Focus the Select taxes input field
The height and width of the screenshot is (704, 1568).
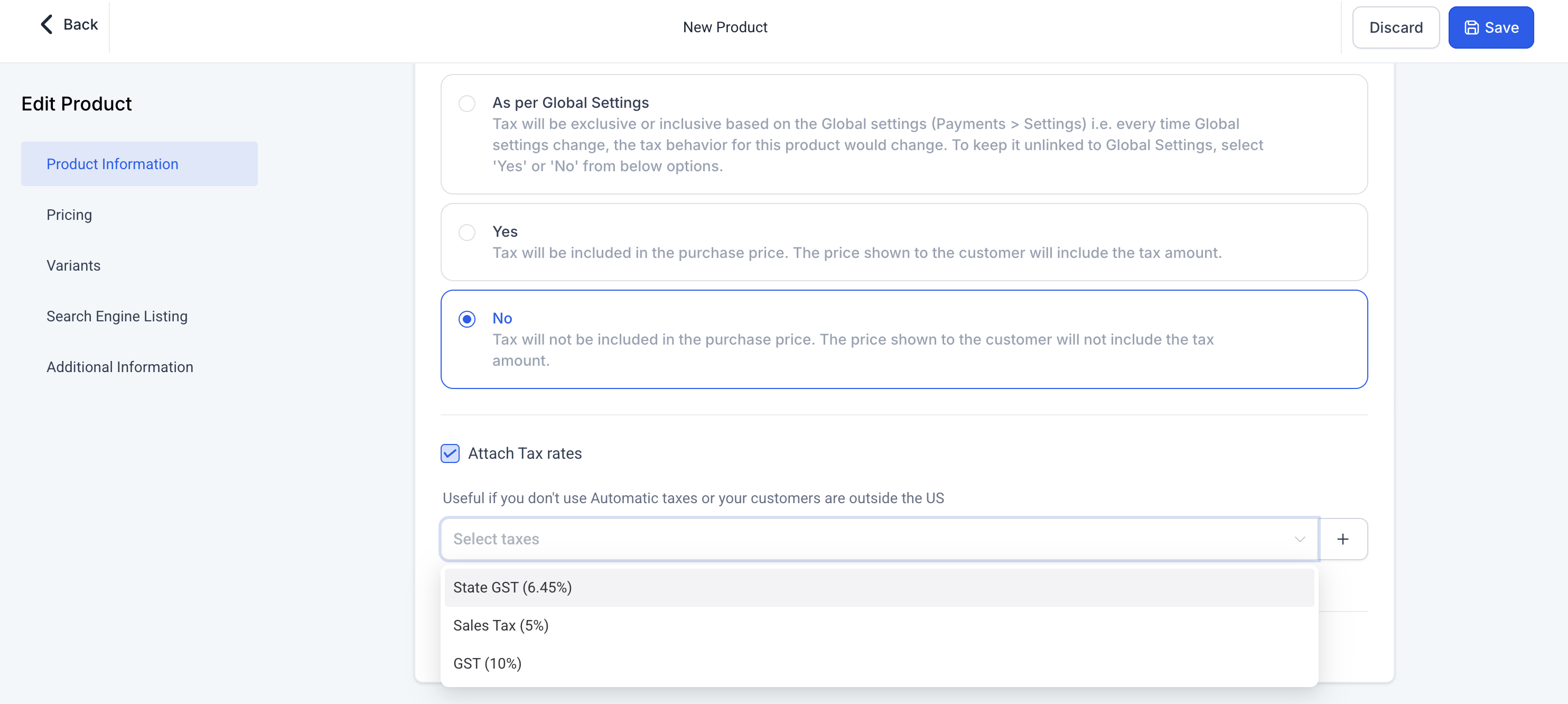[852, 539]
